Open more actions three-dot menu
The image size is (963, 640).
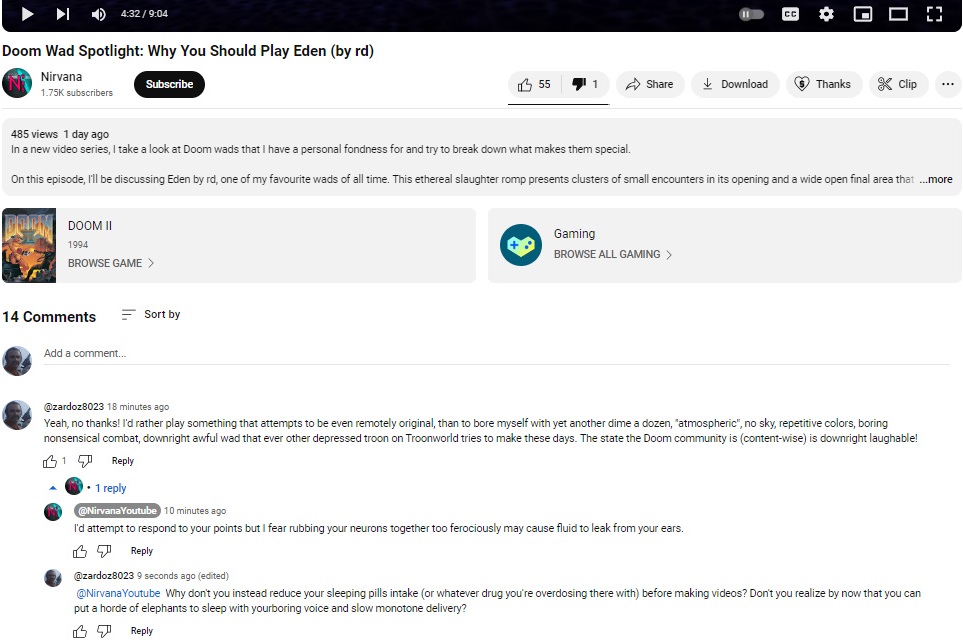948,84
